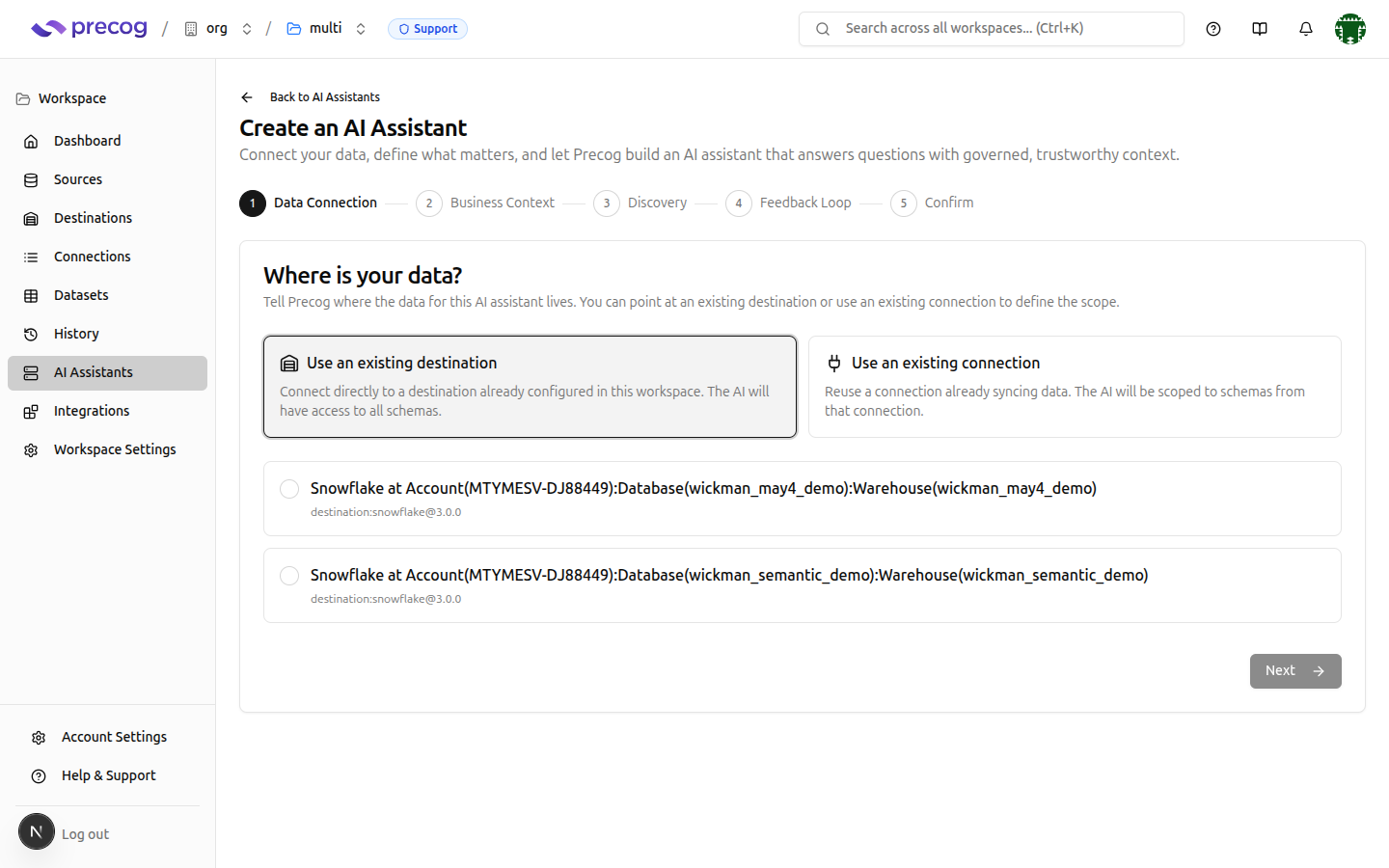Select the wickman_may4_demo Snowflake destination radio
This screenshot has width=1389, height=868.
tap(289, 489)
